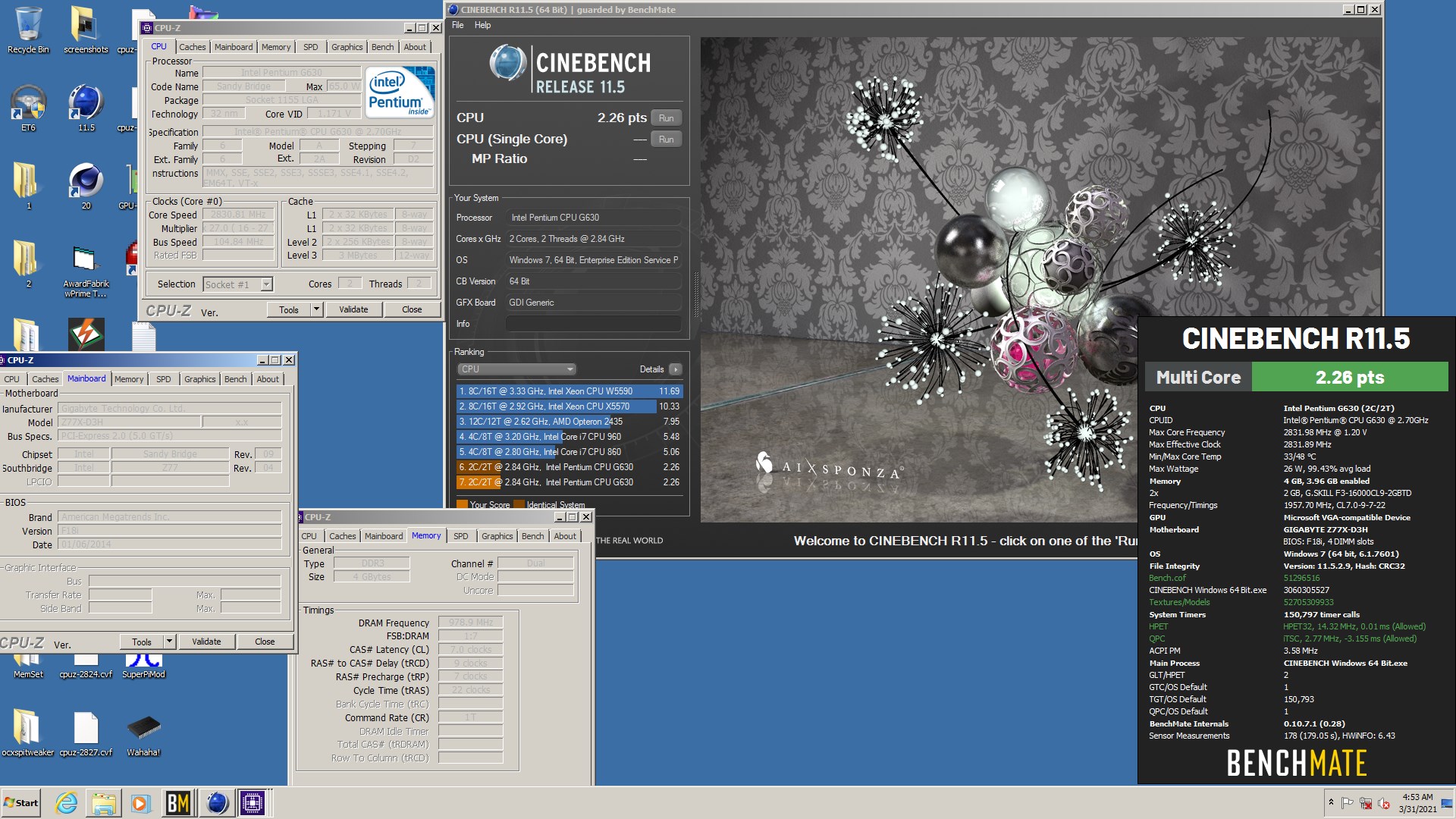Screen dimensions: 1456x819
Task: Select the ET6 desktop shortcut
Action: tap(28, 108)
